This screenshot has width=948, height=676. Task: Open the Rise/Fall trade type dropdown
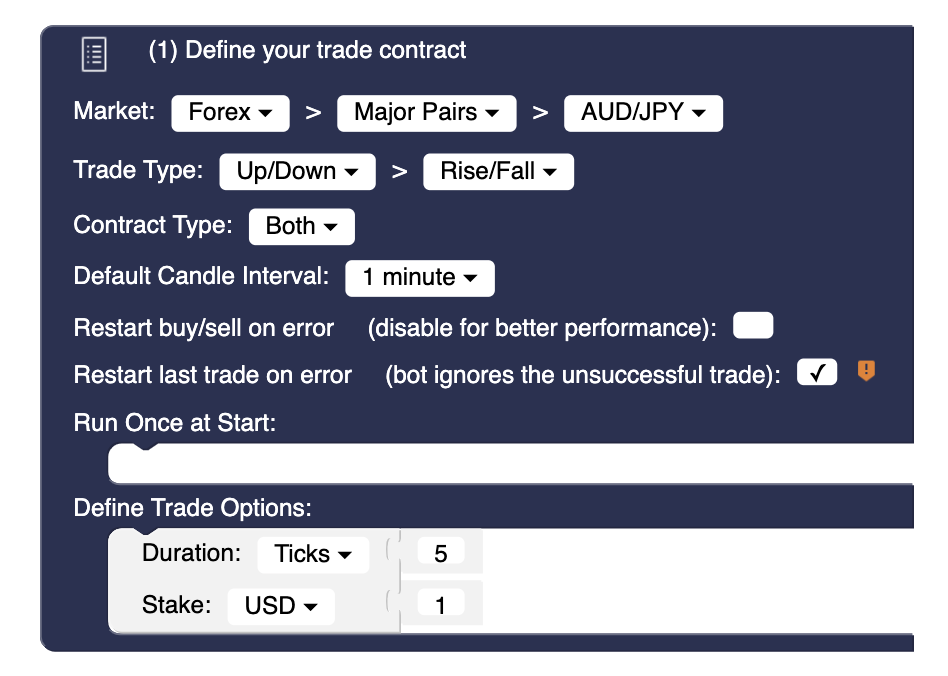[498, 171]
